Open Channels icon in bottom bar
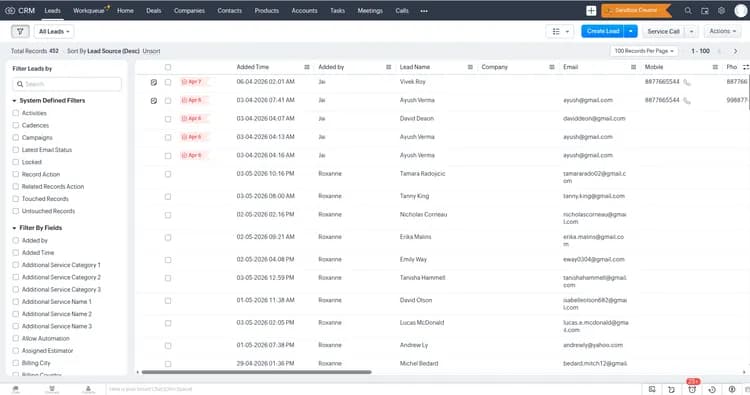The height and width of the screenshot is (395, 750). coord(52,389)
